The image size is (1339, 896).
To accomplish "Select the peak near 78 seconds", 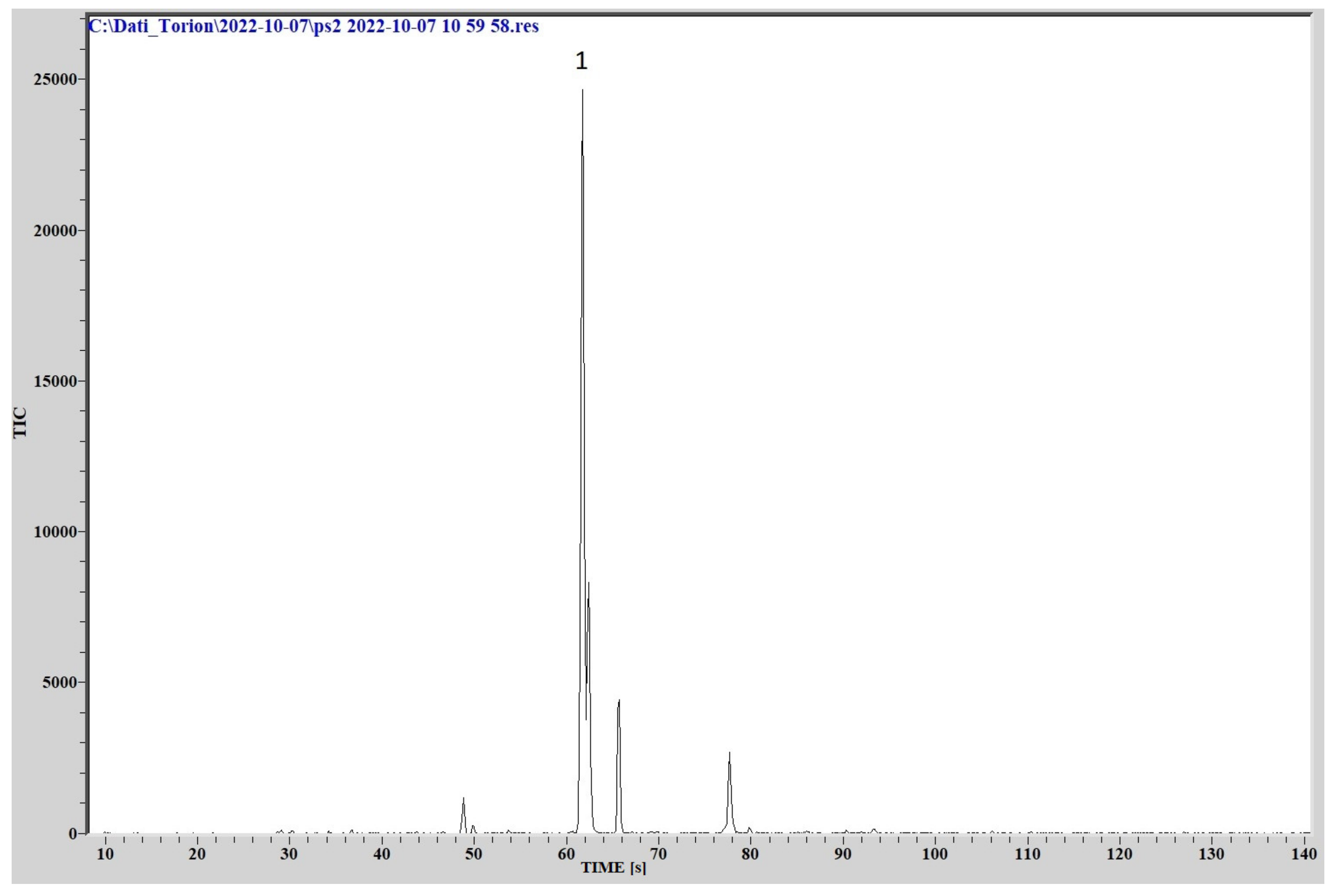I will [729, 755].
